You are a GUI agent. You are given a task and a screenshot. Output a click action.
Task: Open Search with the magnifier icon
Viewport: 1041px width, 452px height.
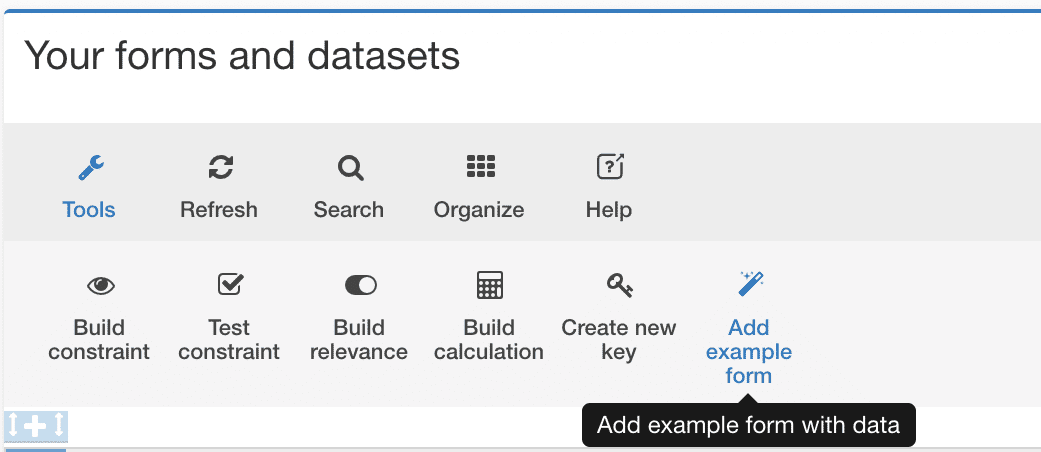pyautogui.click(x=349, y=168)
